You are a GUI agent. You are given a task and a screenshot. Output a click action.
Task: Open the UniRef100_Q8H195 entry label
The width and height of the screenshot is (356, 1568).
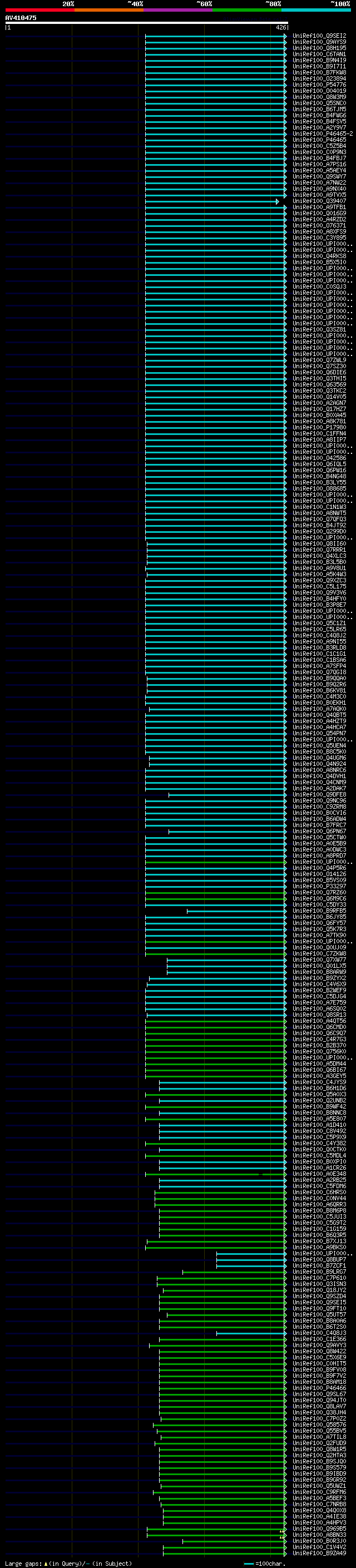pyautogui.click(x=319, y=48)
